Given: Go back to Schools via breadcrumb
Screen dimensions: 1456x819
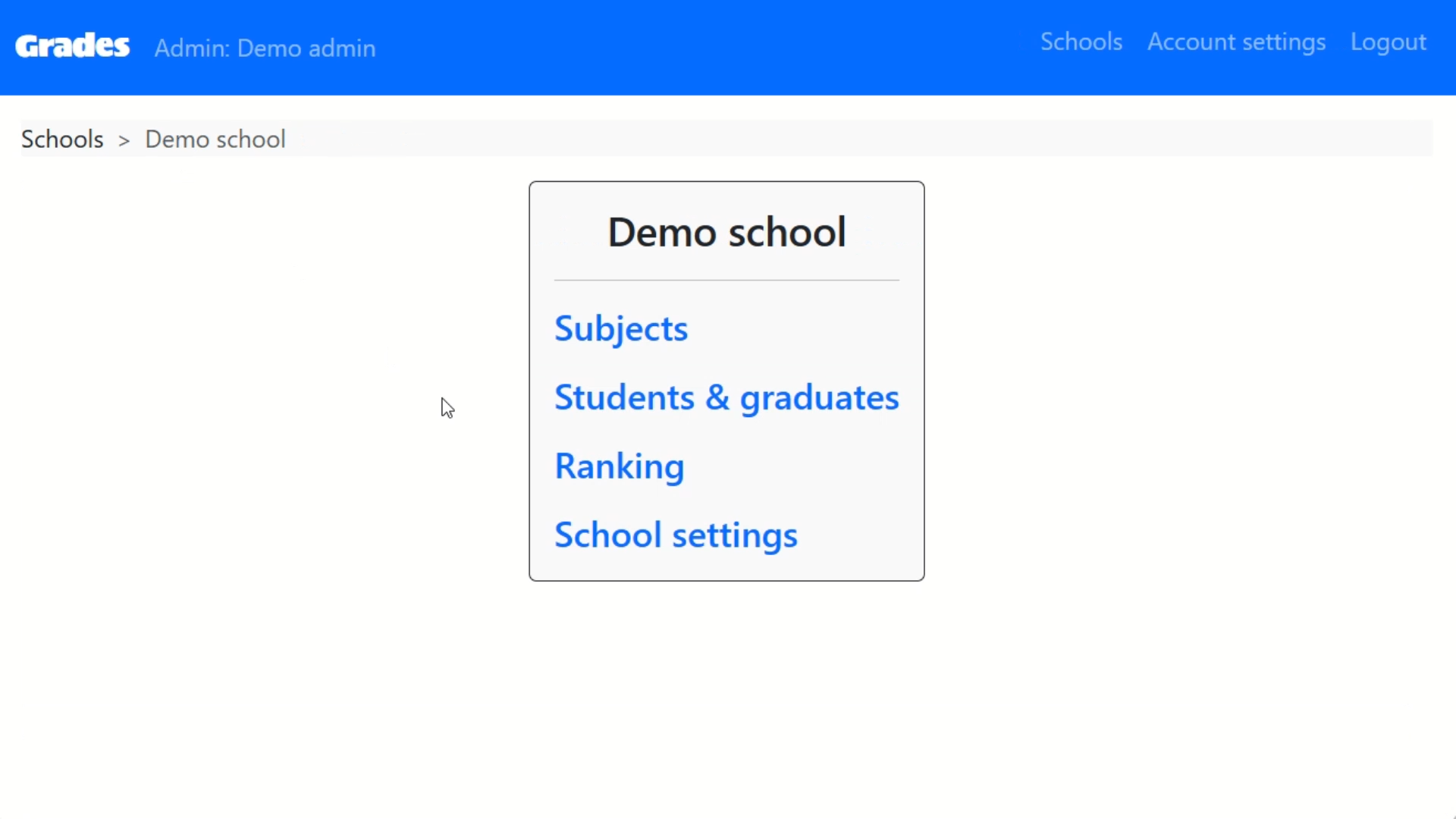Looking at the screenshot, I should click(x=62, y=139).
